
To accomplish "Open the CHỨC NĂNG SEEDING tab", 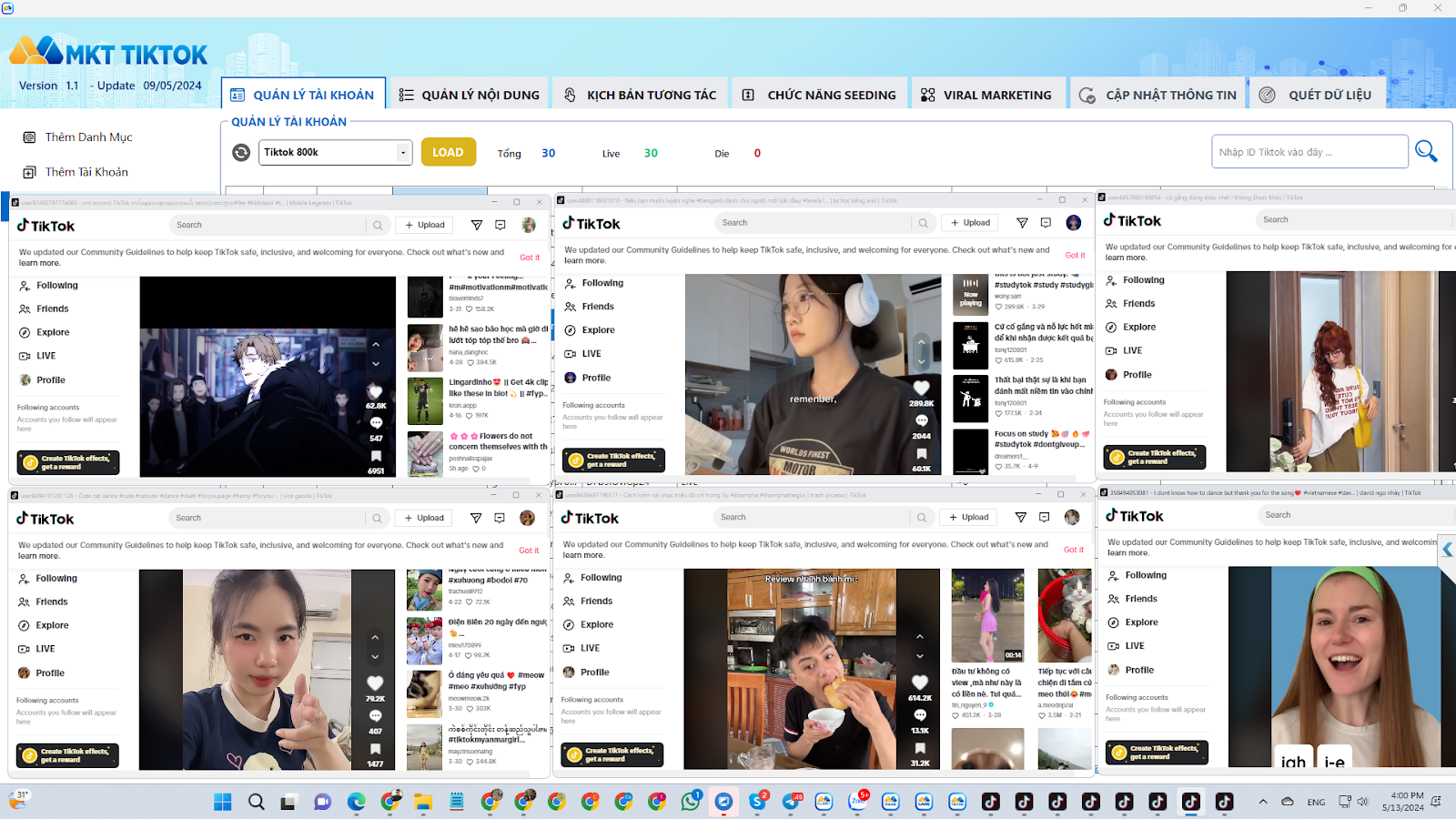I will coord(819,95).
